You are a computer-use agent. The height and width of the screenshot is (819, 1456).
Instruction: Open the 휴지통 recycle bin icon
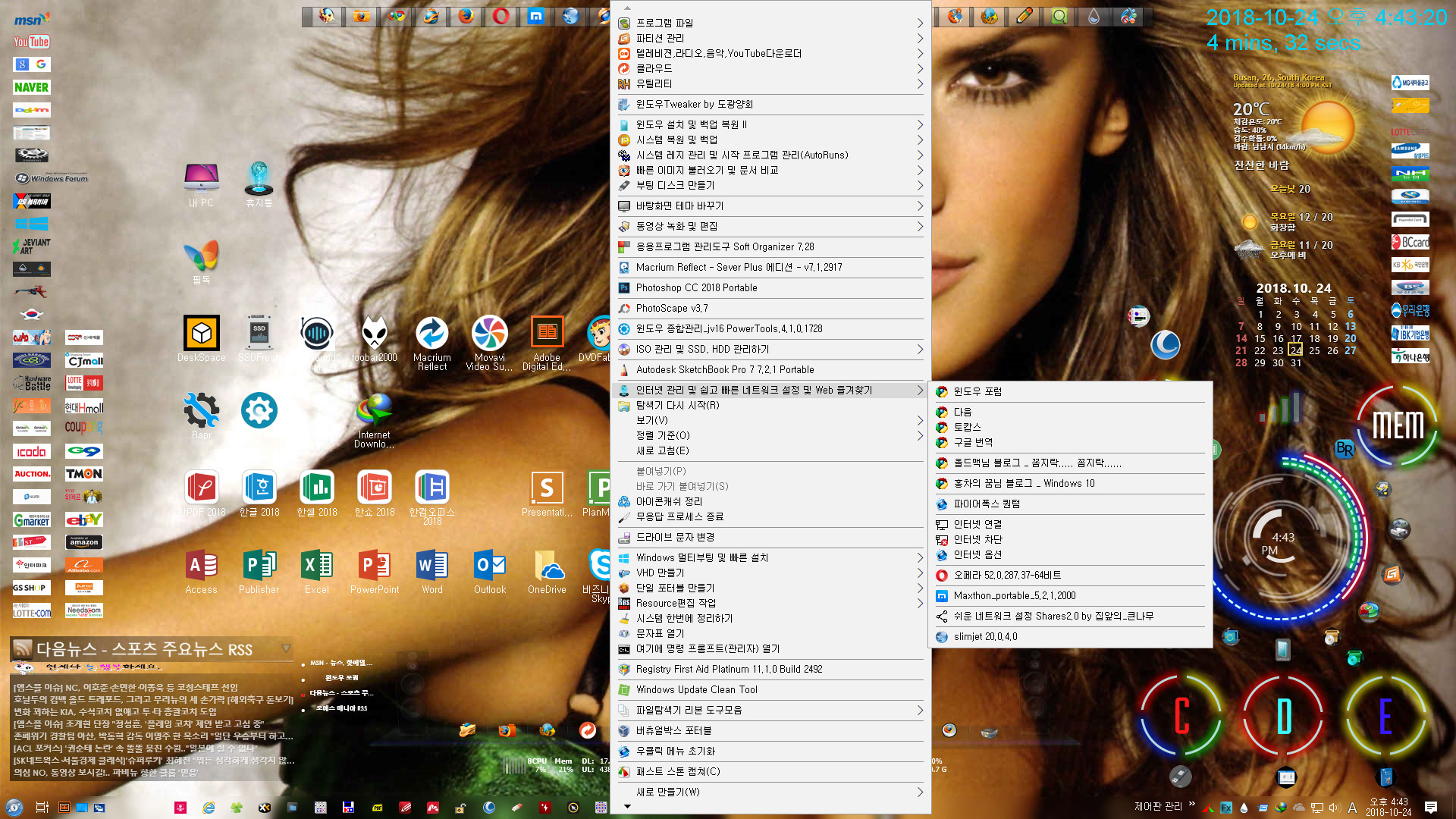[259, 185]
